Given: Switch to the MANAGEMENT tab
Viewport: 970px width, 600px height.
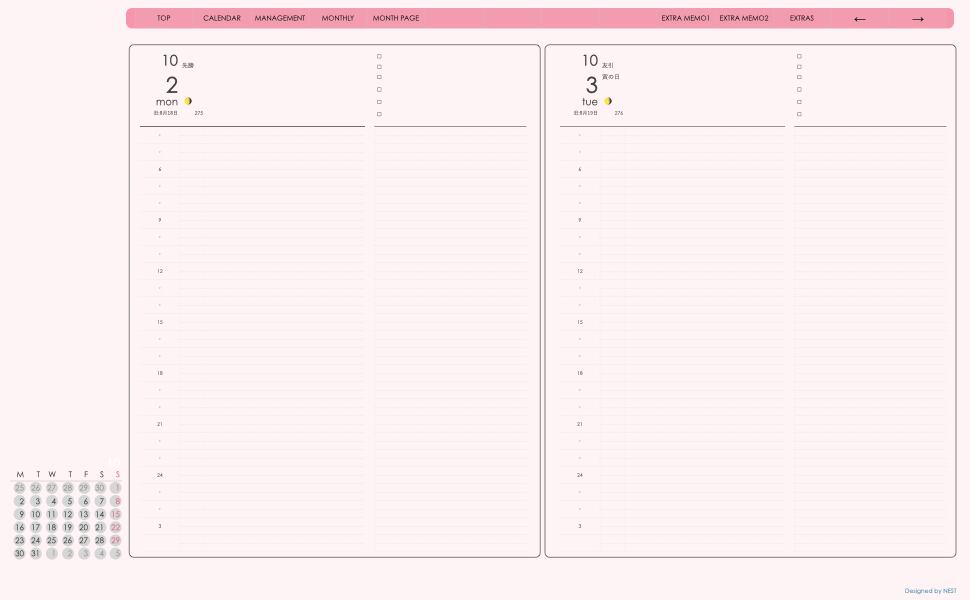Looking at the screenshot, I should point(280,18).
